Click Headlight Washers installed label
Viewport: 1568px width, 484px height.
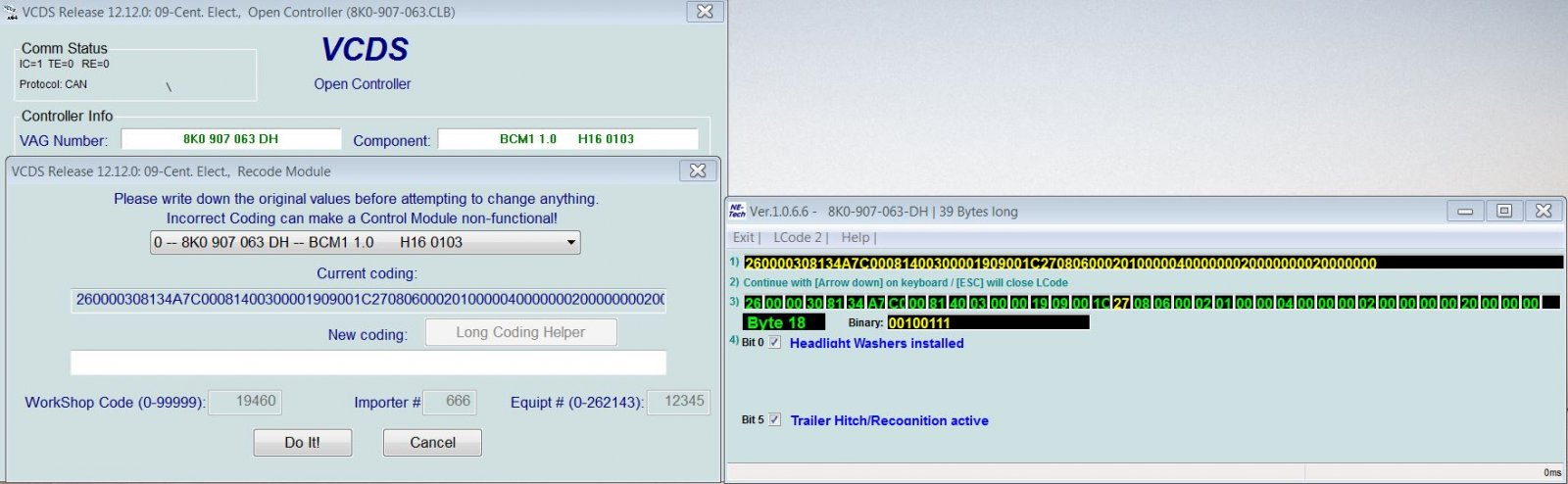877,343
